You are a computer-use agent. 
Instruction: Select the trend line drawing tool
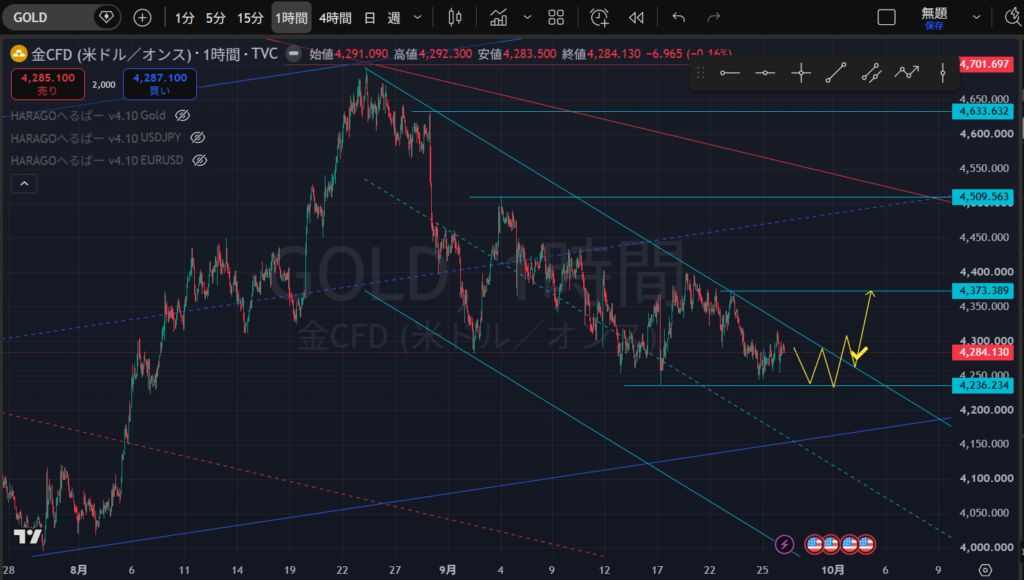click(x=835, y=73)
